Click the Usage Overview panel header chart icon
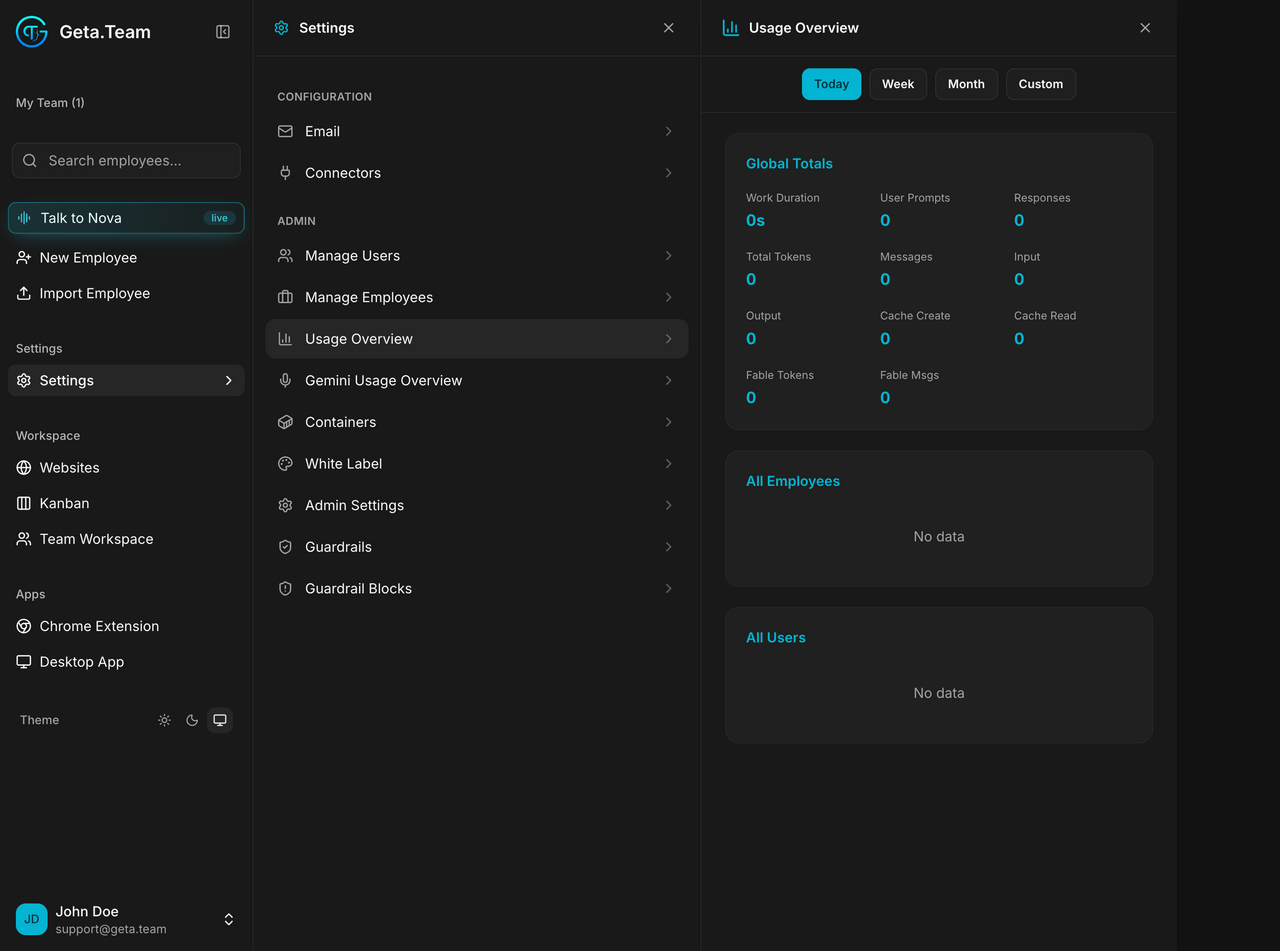 point(731,28)
